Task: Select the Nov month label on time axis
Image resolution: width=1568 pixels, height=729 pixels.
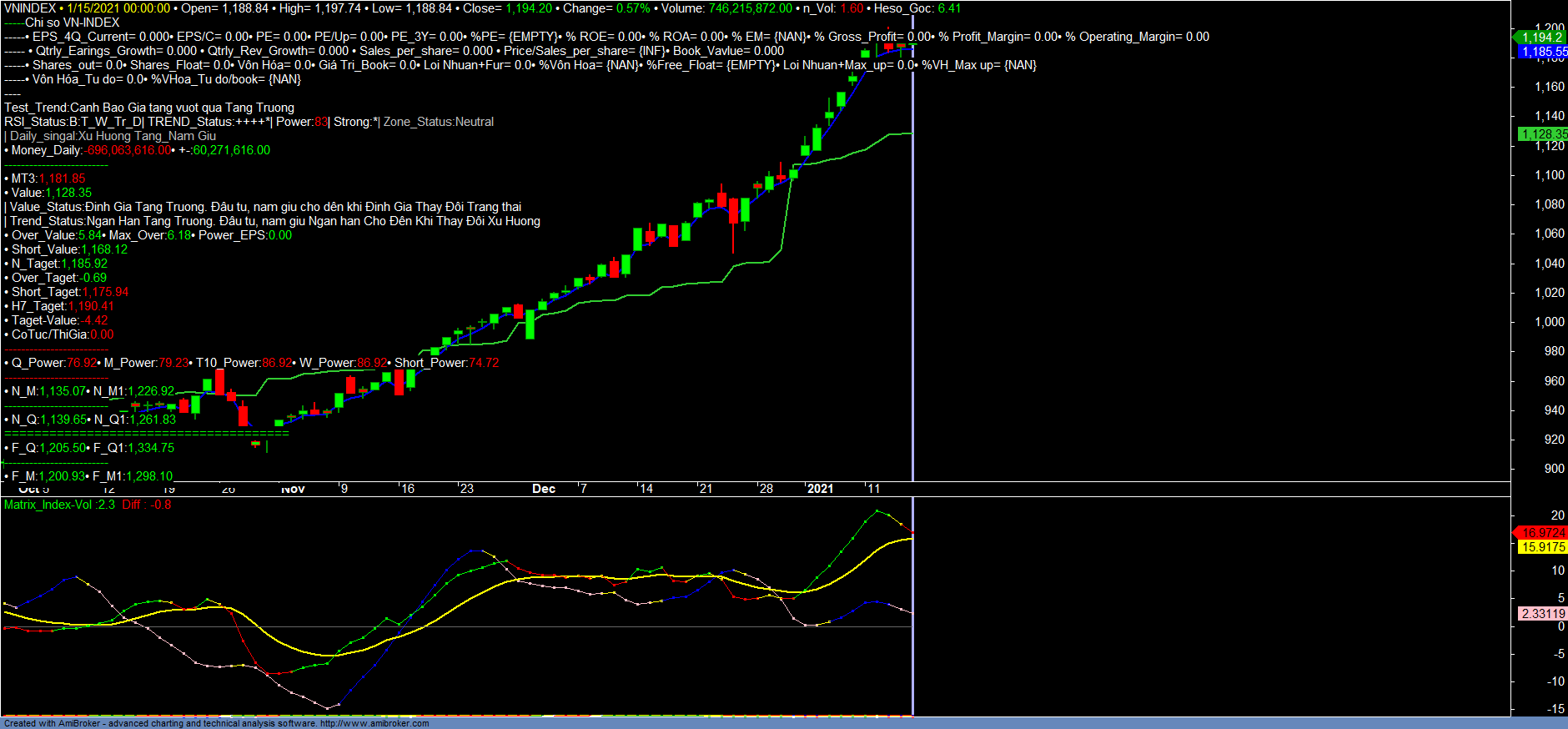Action: (293, 489)
